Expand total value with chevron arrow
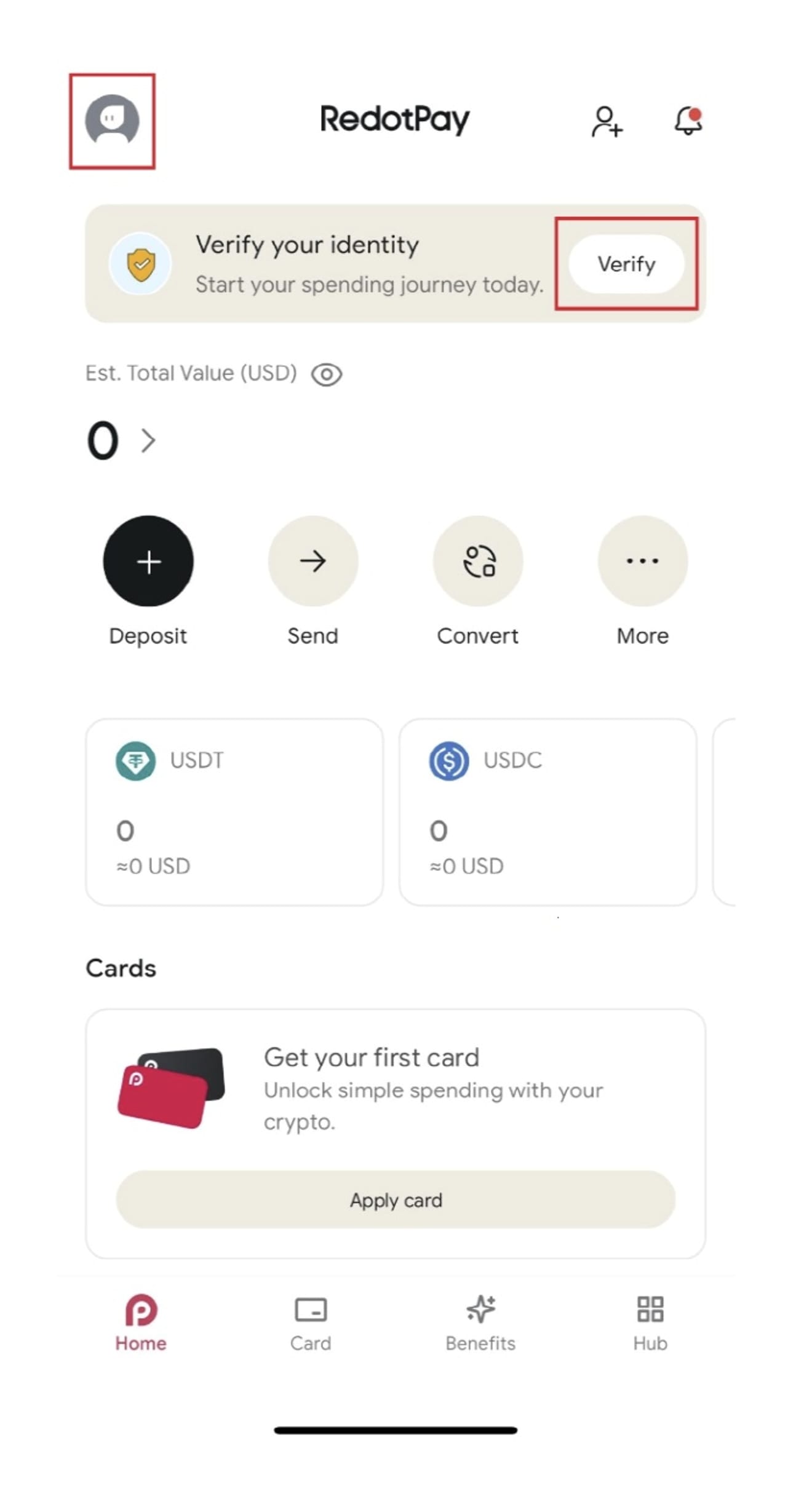812x1504 pixels. pos(148,440)
